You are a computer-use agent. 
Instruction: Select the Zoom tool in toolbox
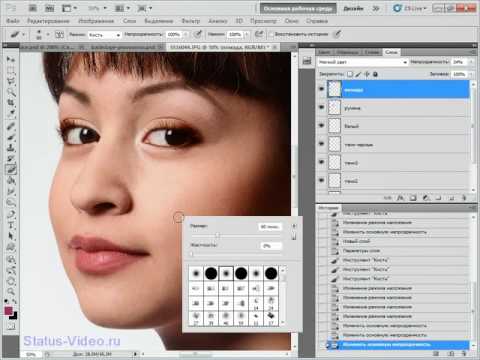tap(11, 292)
